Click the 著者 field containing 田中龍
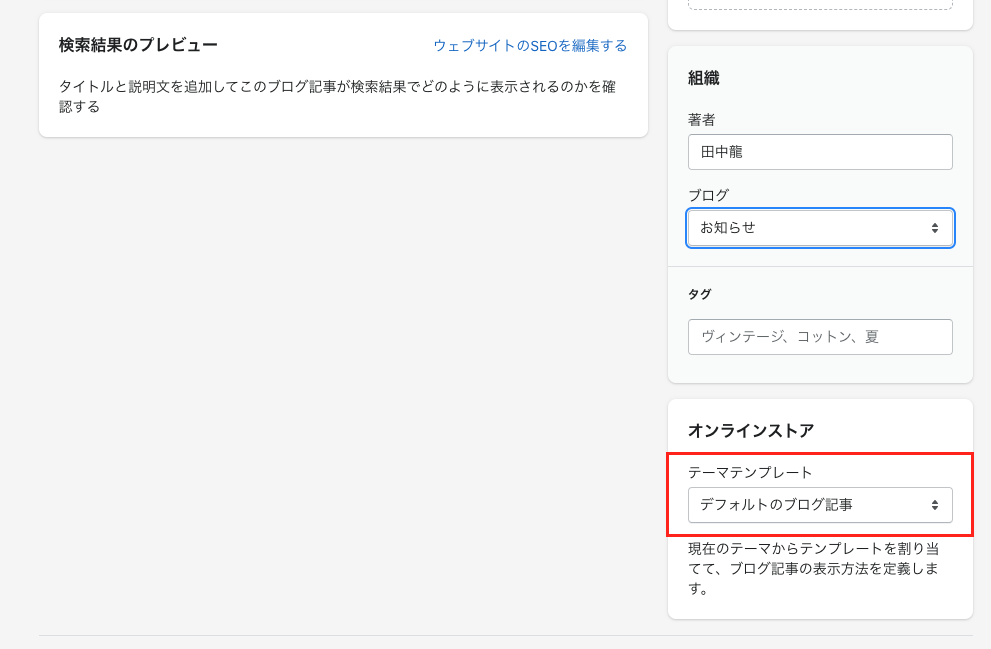 [x=819, y=152]
